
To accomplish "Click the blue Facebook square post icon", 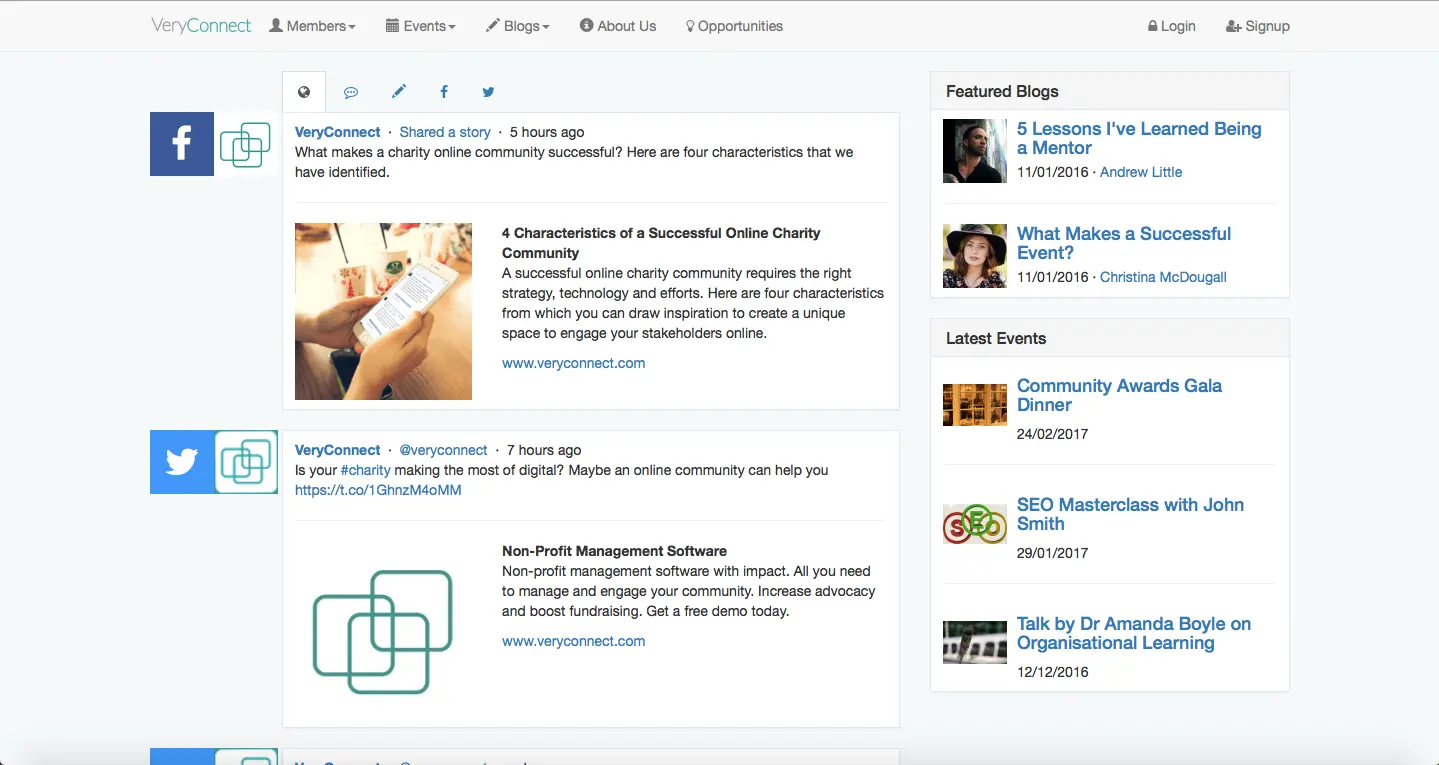I will [x=182, y=144].
